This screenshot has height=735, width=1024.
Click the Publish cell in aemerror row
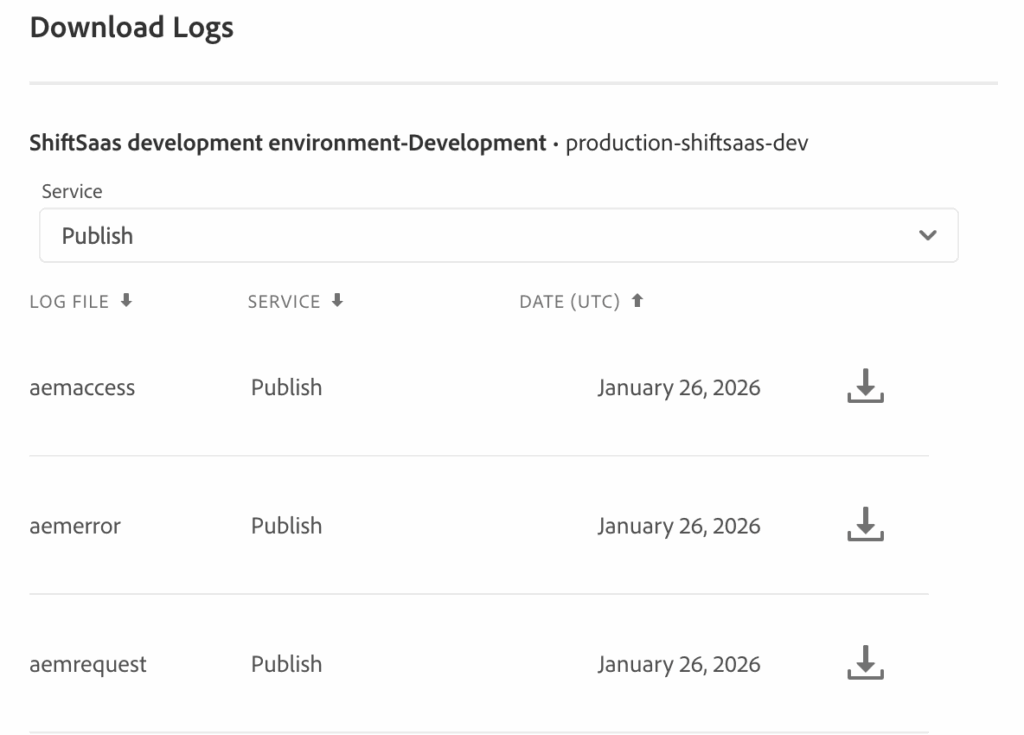tap(286, 526)
